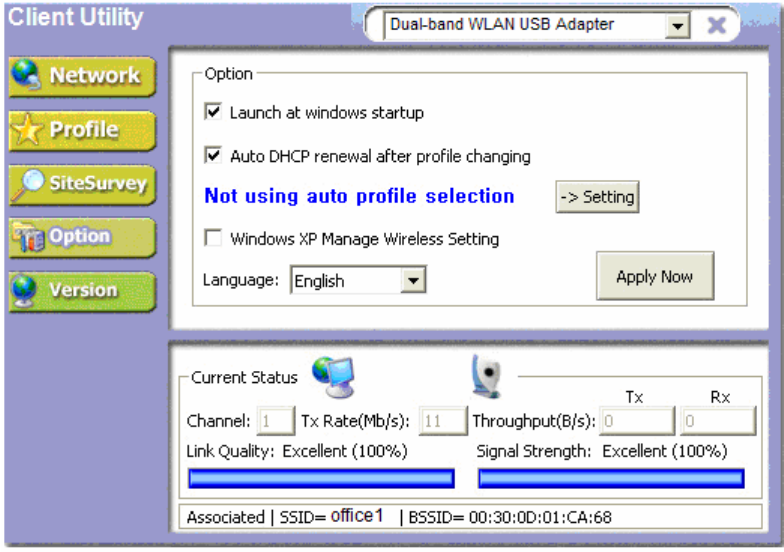Click the globe icon on Version button

tap(24, 292)
